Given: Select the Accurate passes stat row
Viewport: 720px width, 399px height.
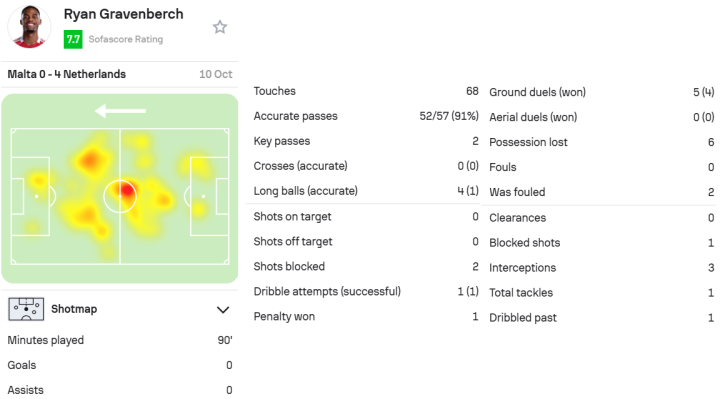Looking at the screenshot, I should (x=366, y=116).
